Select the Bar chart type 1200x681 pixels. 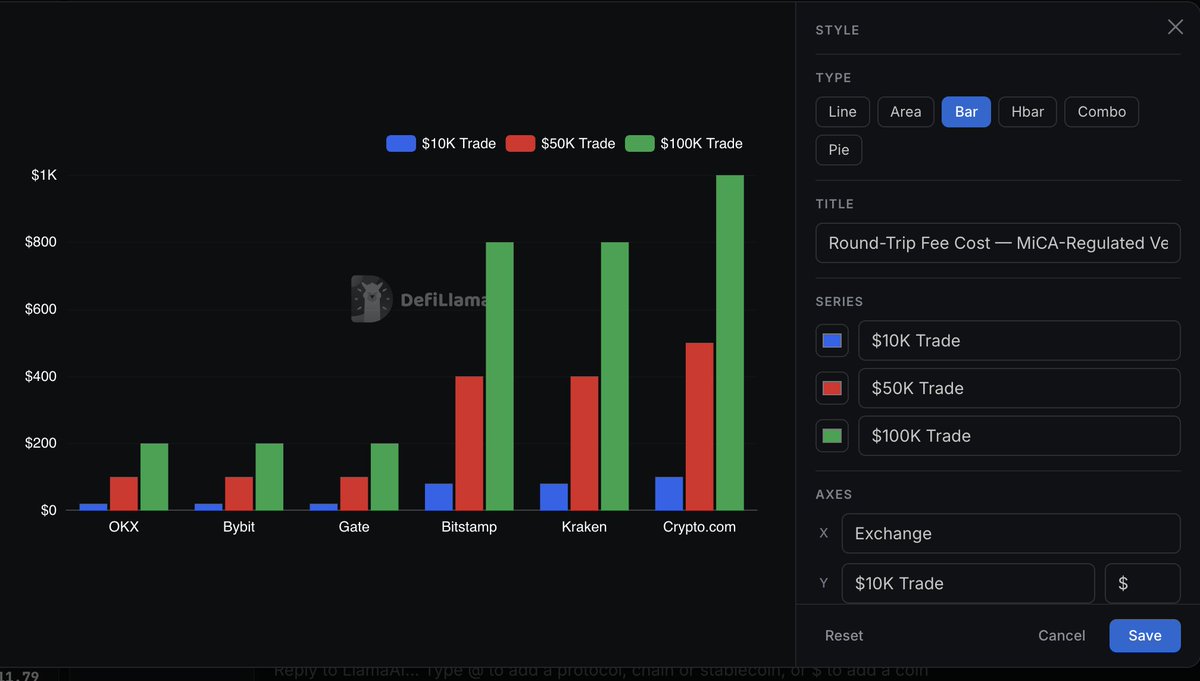tap(966, 112)
